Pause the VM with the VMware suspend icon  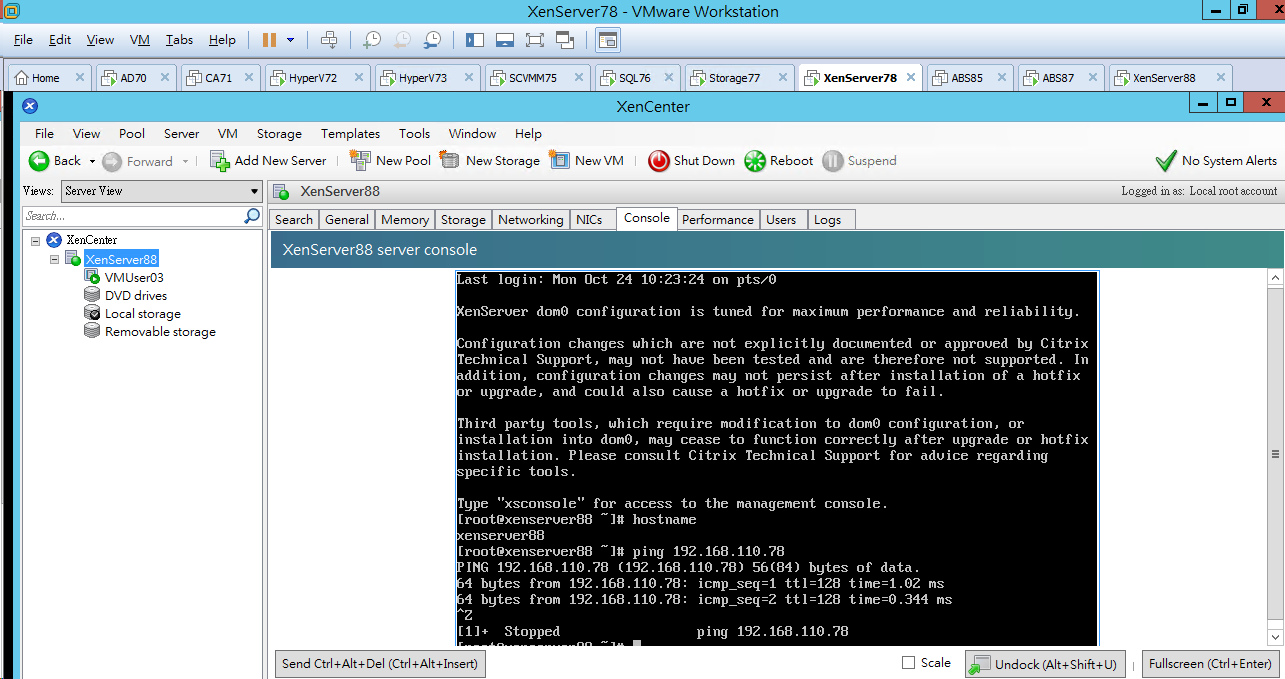269,40
